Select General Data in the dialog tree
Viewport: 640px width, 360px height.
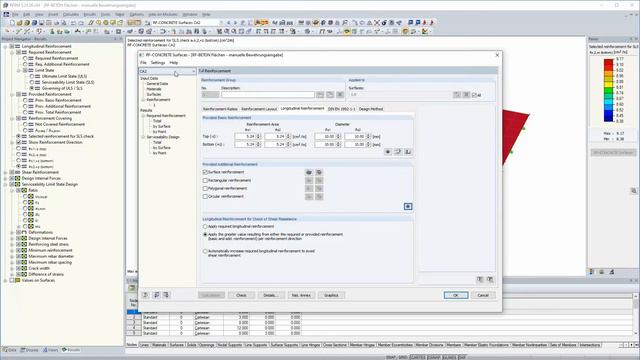tap(157, 84)
